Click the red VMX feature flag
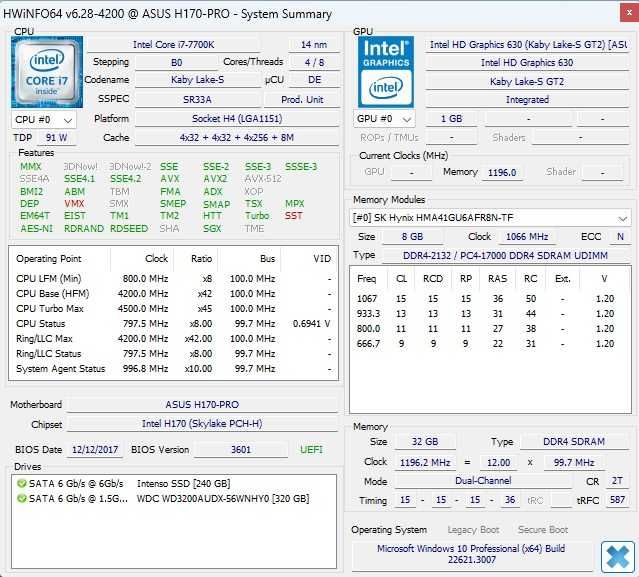This screenshot has height=577, width=639. (x=74, y=203)
